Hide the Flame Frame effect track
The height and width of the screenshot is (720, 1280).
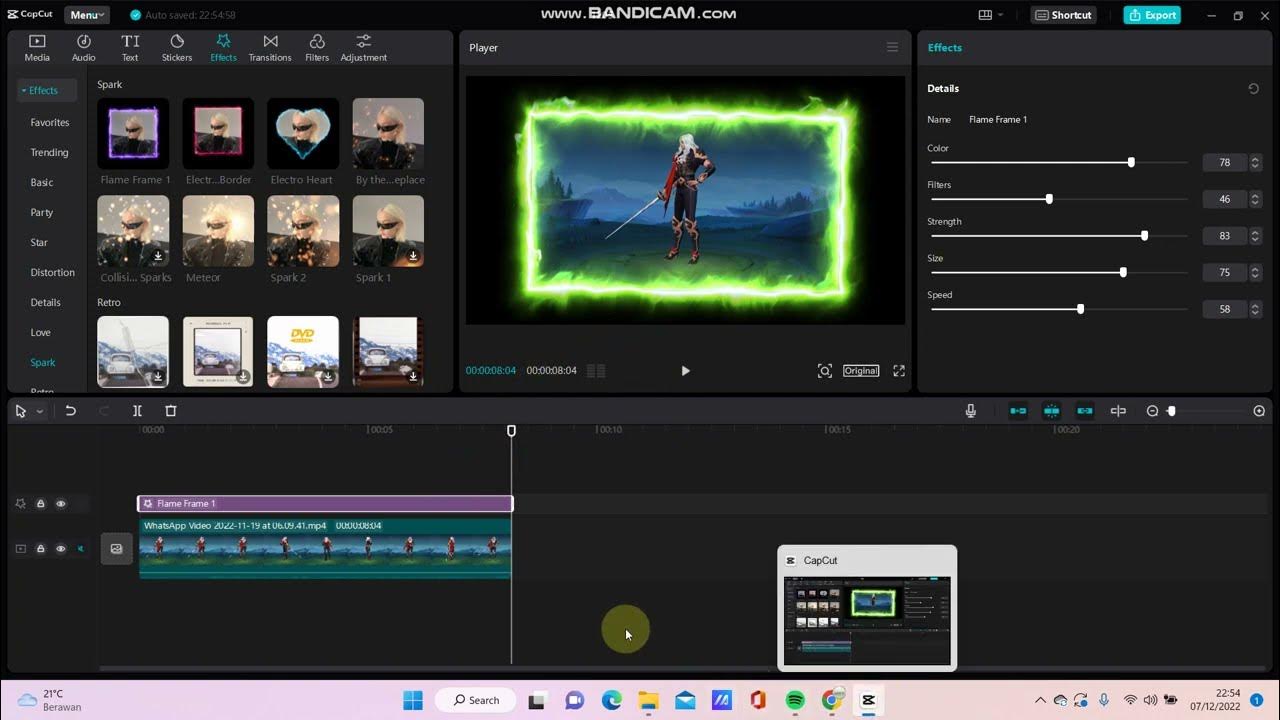click(x=61, y=504)
